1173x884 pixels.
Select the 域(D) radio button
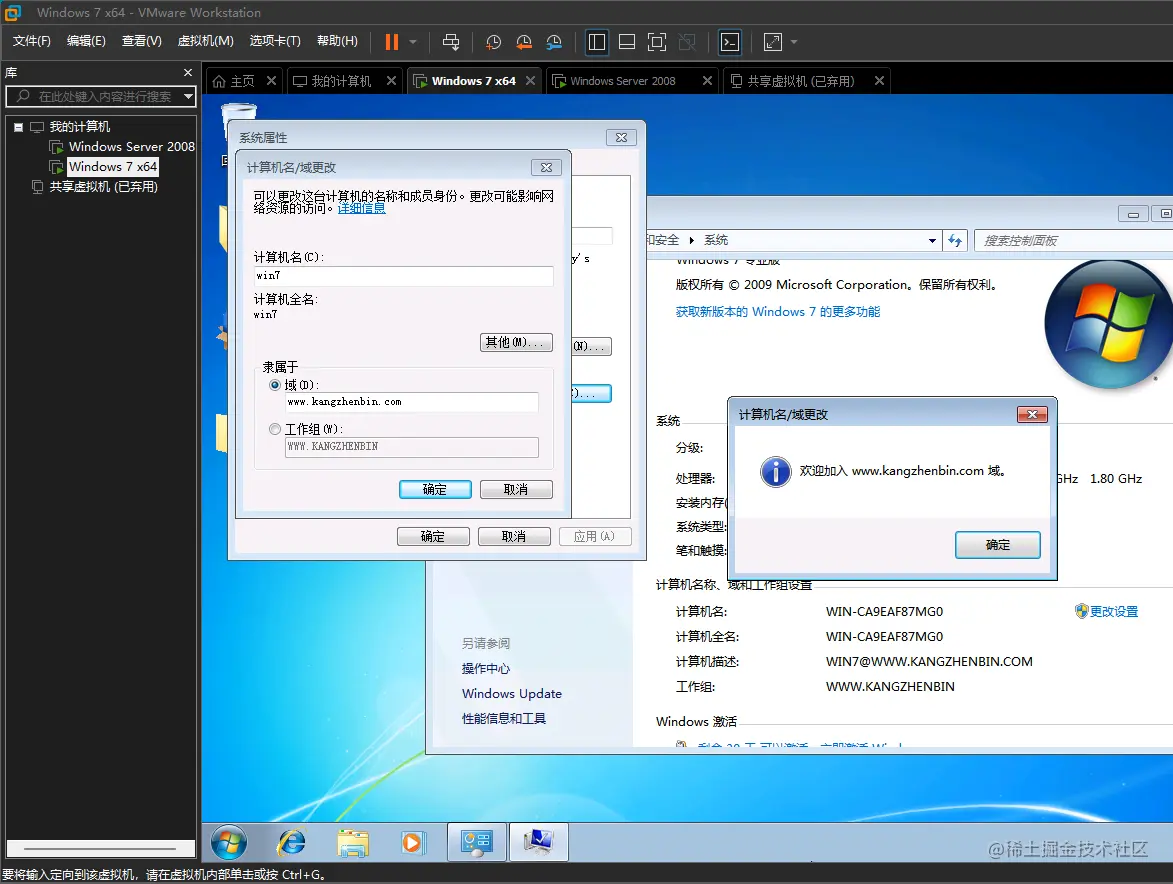(x=275, y=385)
